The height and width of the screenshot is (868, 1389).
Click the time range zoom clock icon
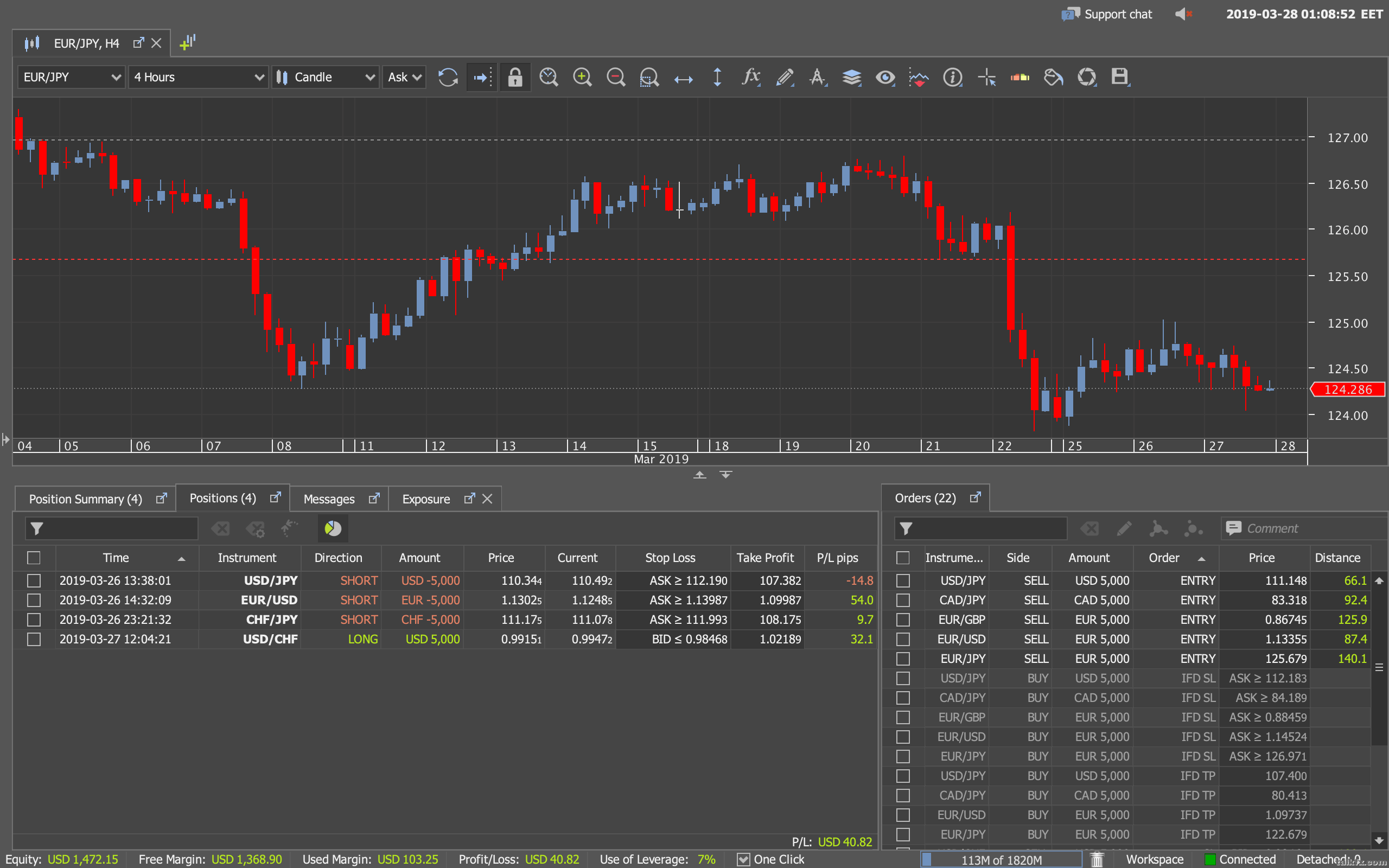tap(549, 77)
